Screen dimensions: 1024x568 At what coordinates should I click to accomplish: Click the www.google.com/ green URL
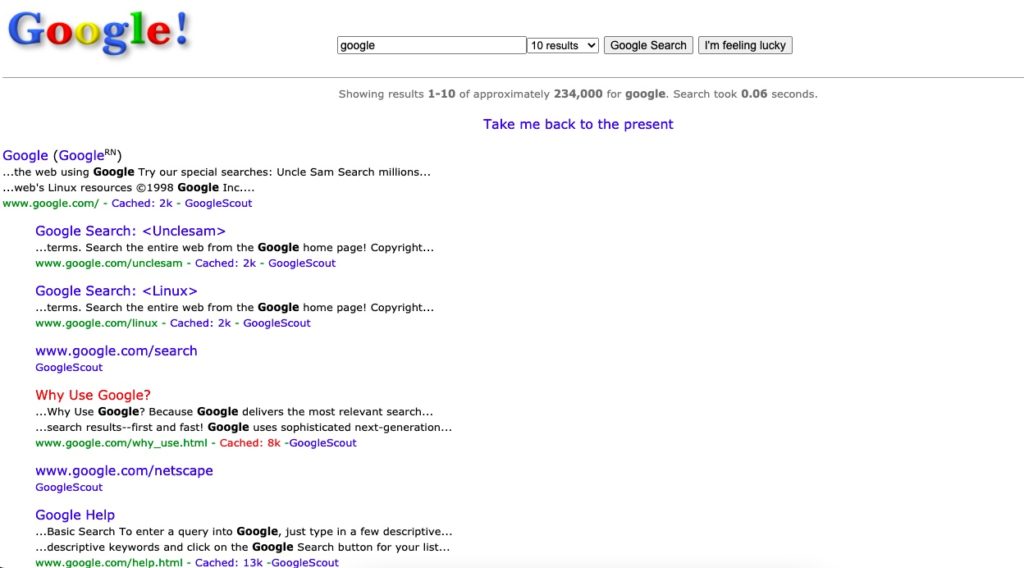(50, 203)
